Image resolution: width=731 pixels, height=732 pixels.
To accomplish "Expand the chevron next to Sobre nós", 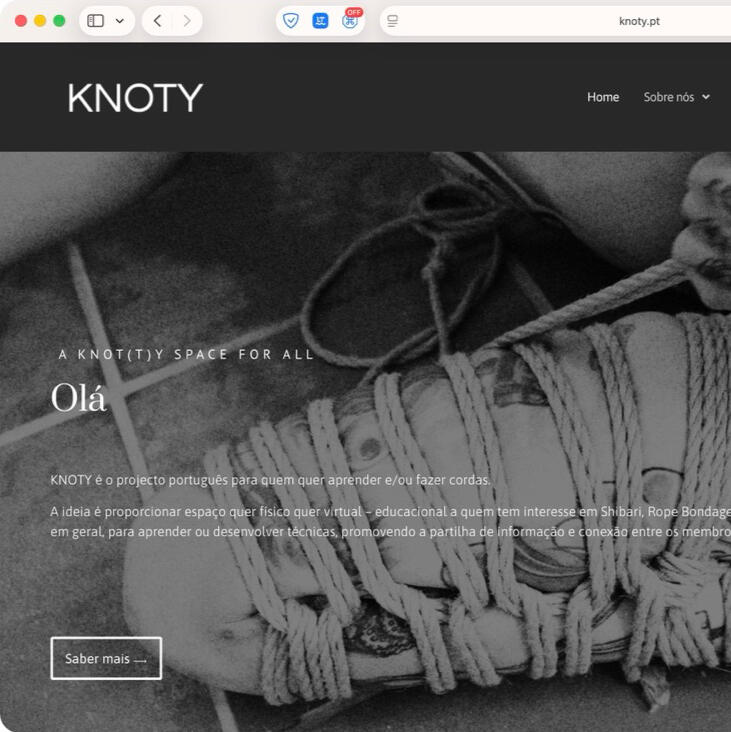I will [705, 97].
